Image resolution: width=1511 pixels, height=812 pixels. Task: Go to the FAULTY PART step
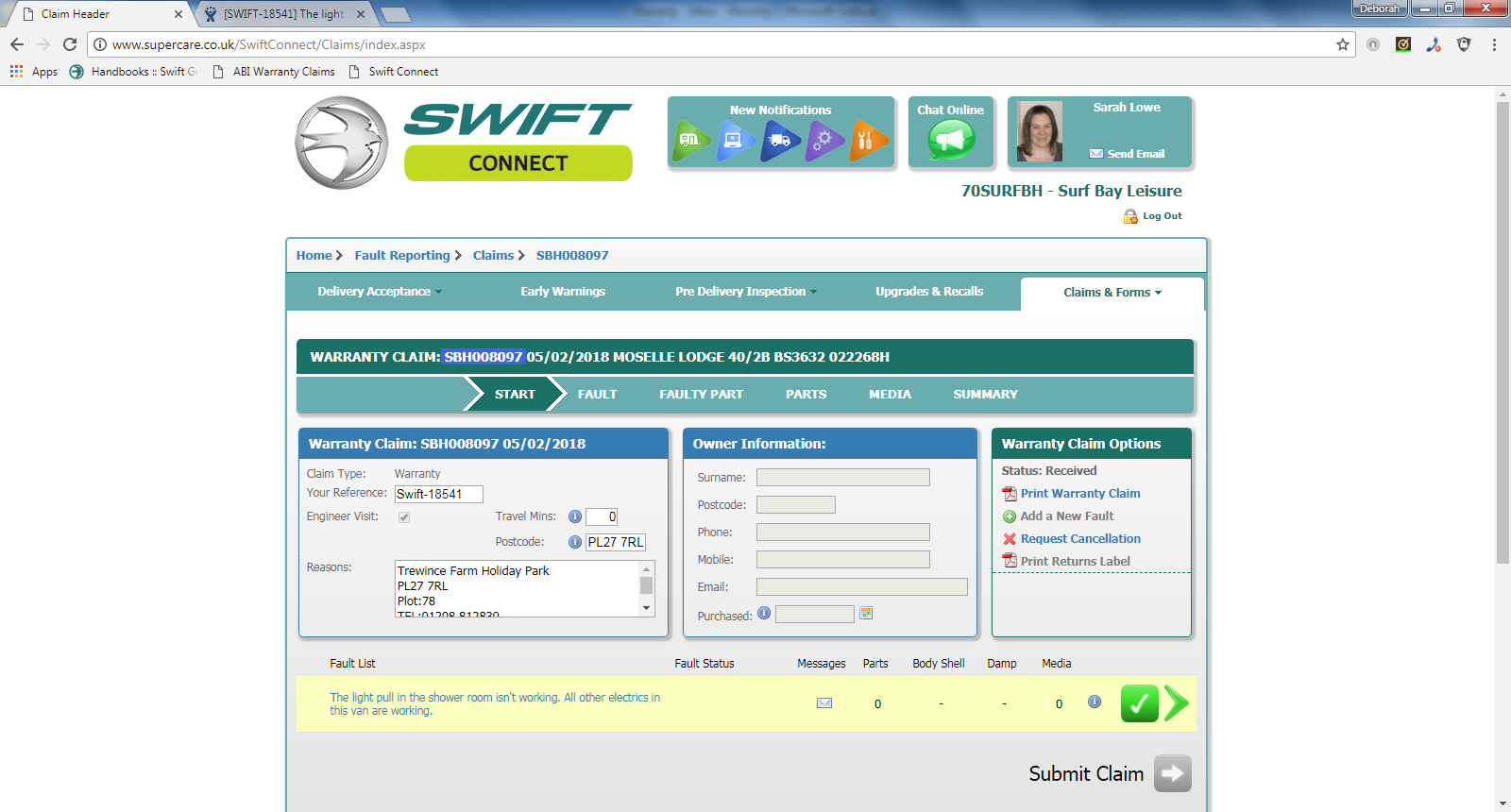tap(701, 395)
